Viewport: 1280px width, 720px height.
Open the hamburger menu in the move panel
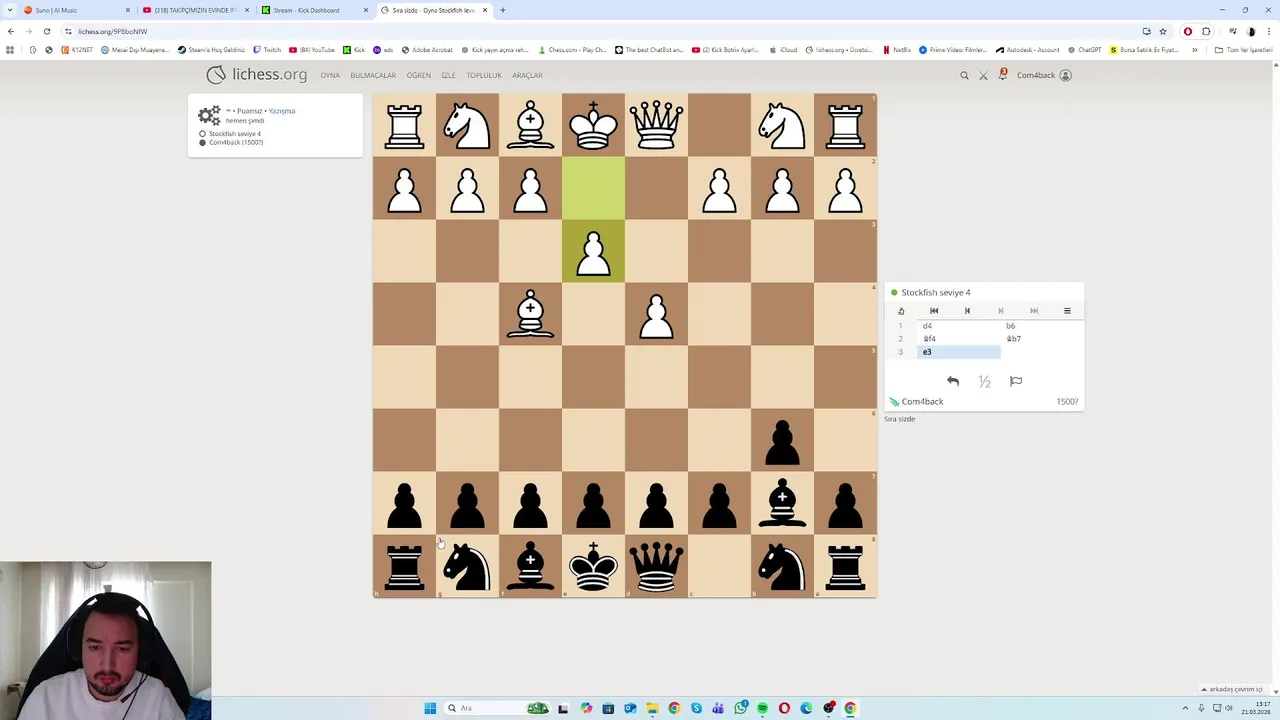click(1067, 311)
